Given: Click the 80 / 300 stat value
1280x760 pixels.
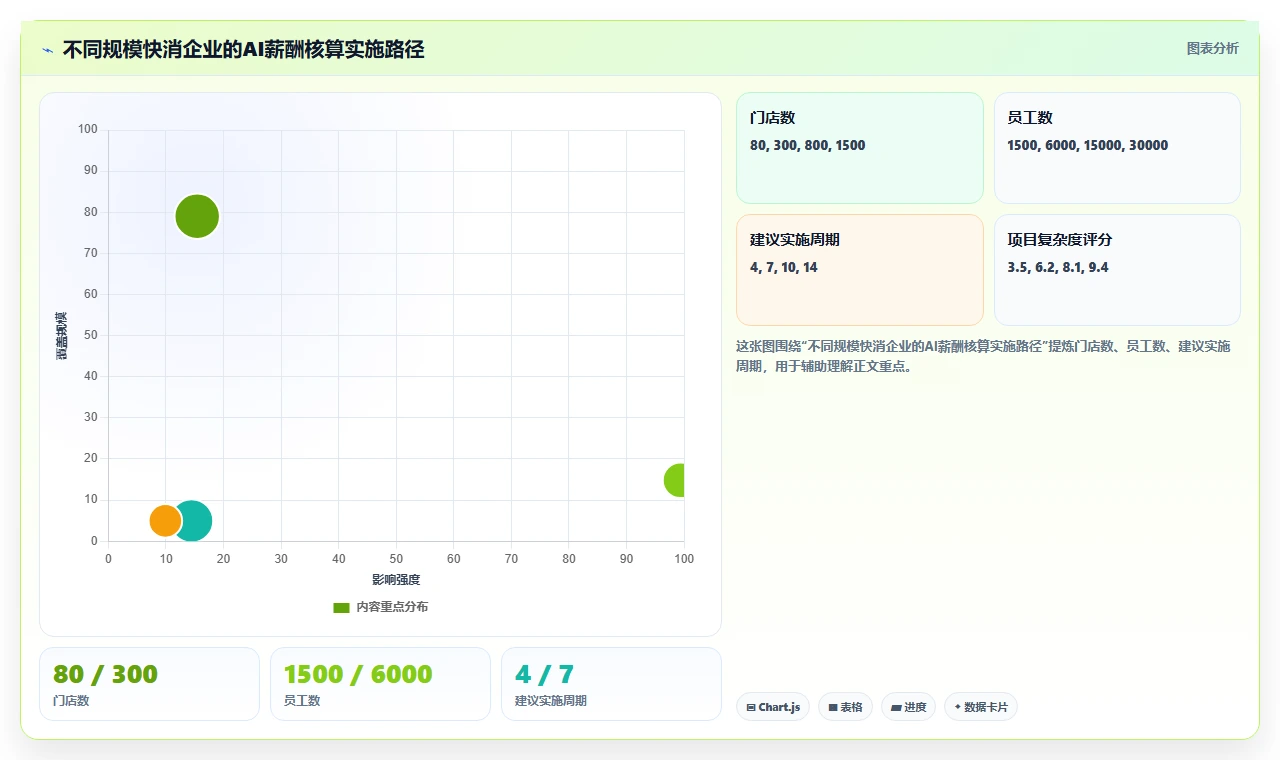Looking at the screenshot, I should pos(105,674).
